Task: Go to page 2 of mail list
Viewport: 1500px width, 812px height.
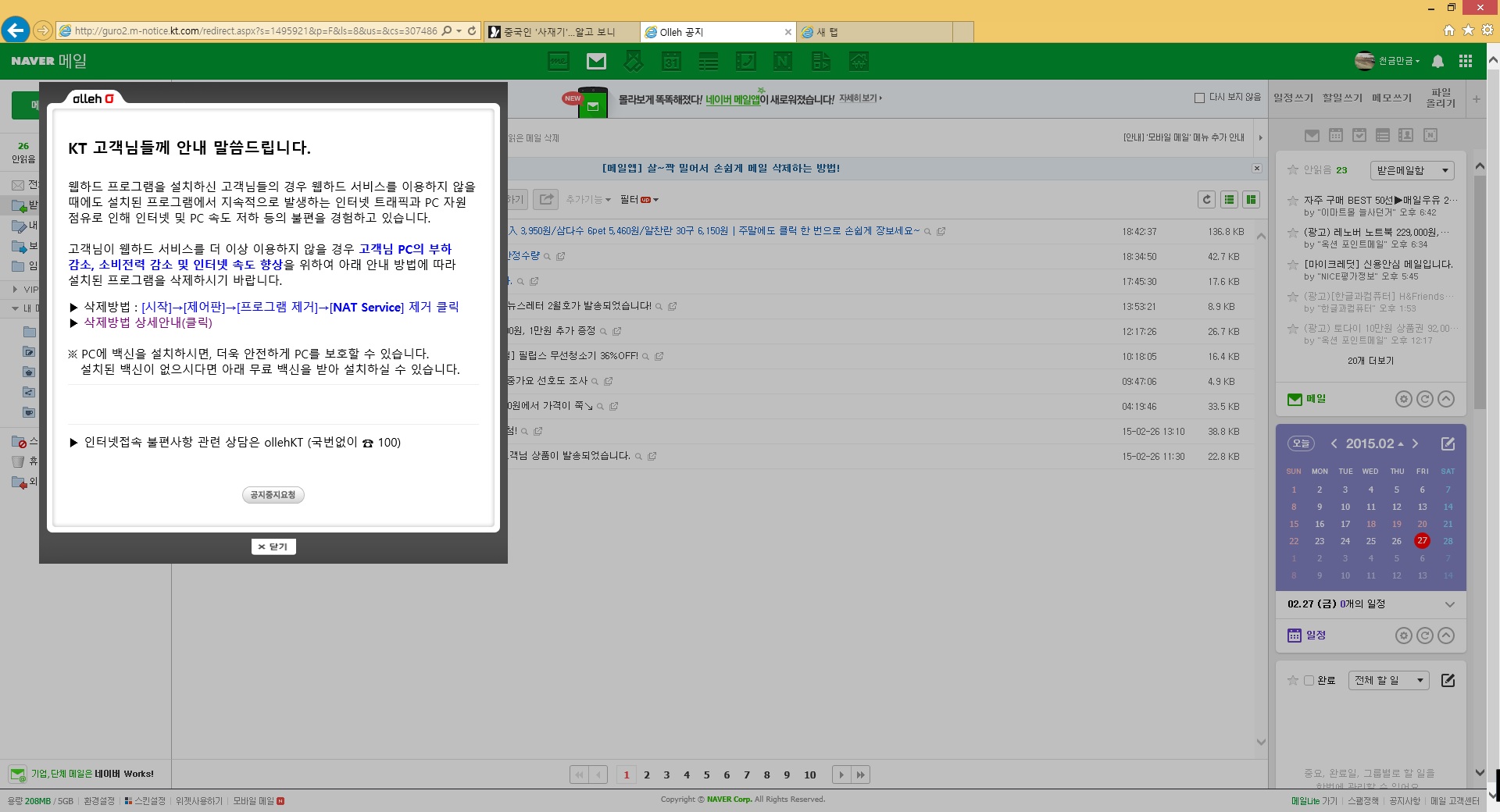Action: pyautogui.click(x=647, y=775)
